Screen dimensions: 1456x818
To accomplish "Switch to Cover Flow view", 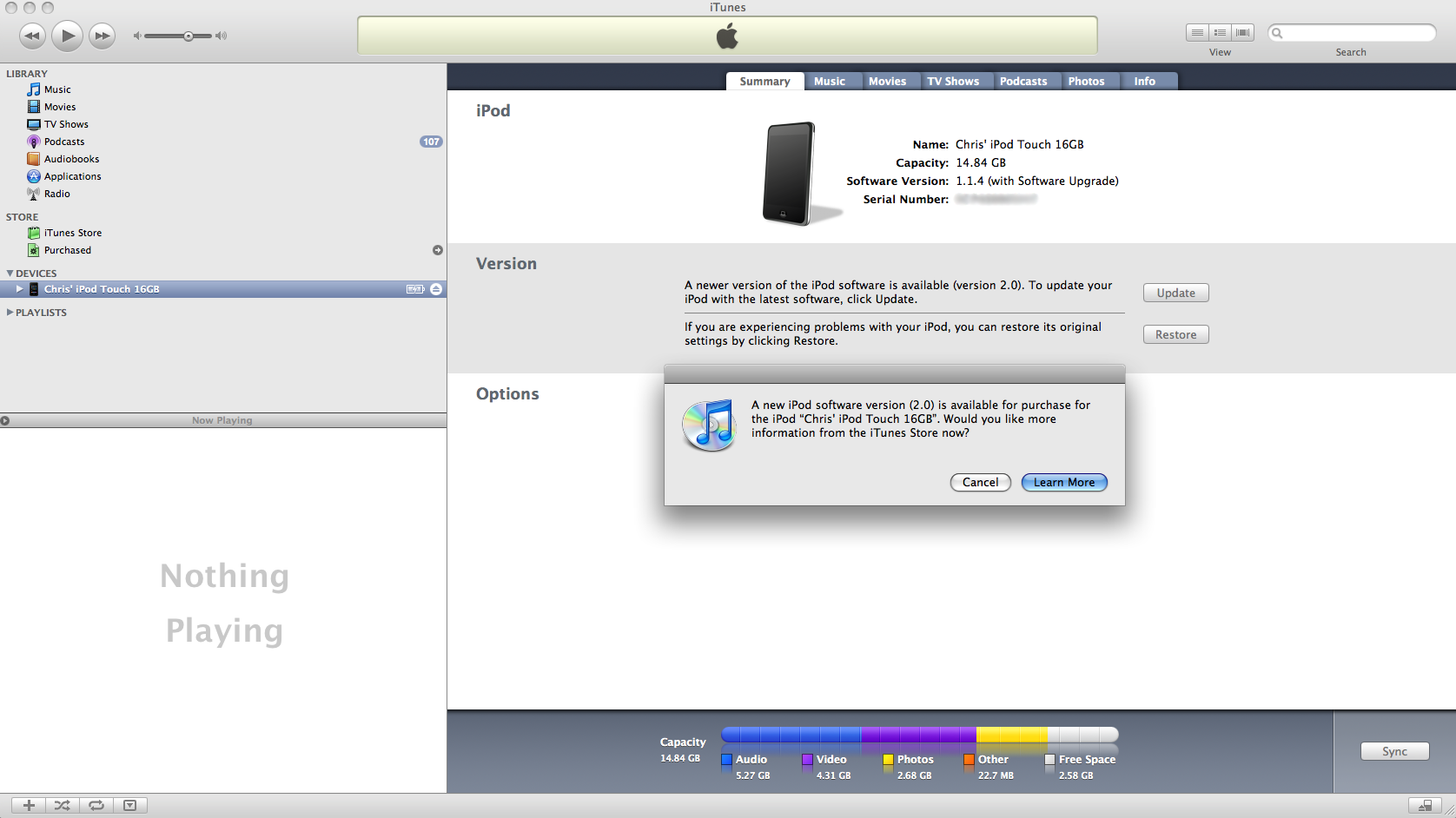I will [x=1243, y=33].
